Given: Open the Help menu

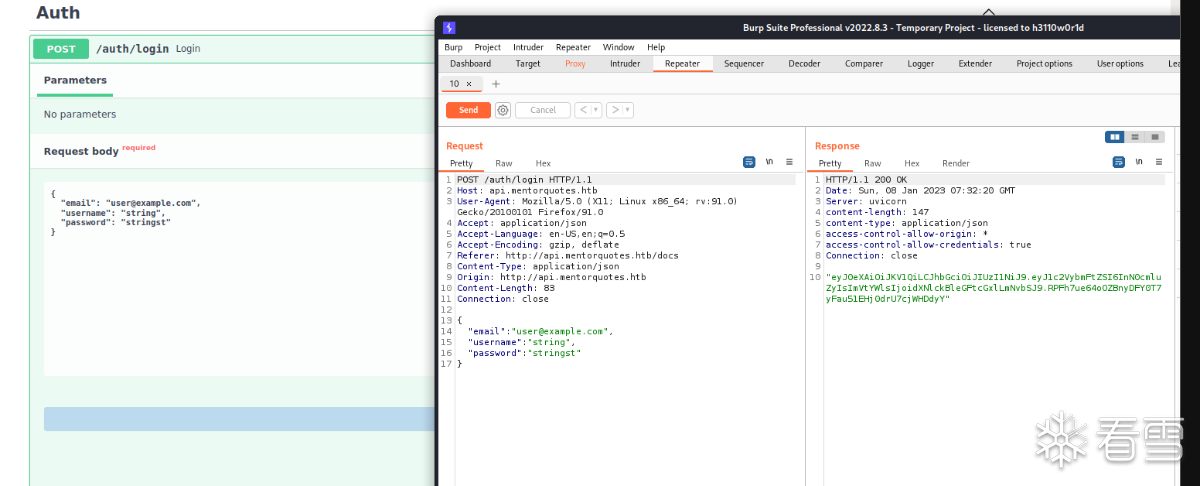Looking at the screenshot, I should (x=656, y=47).
